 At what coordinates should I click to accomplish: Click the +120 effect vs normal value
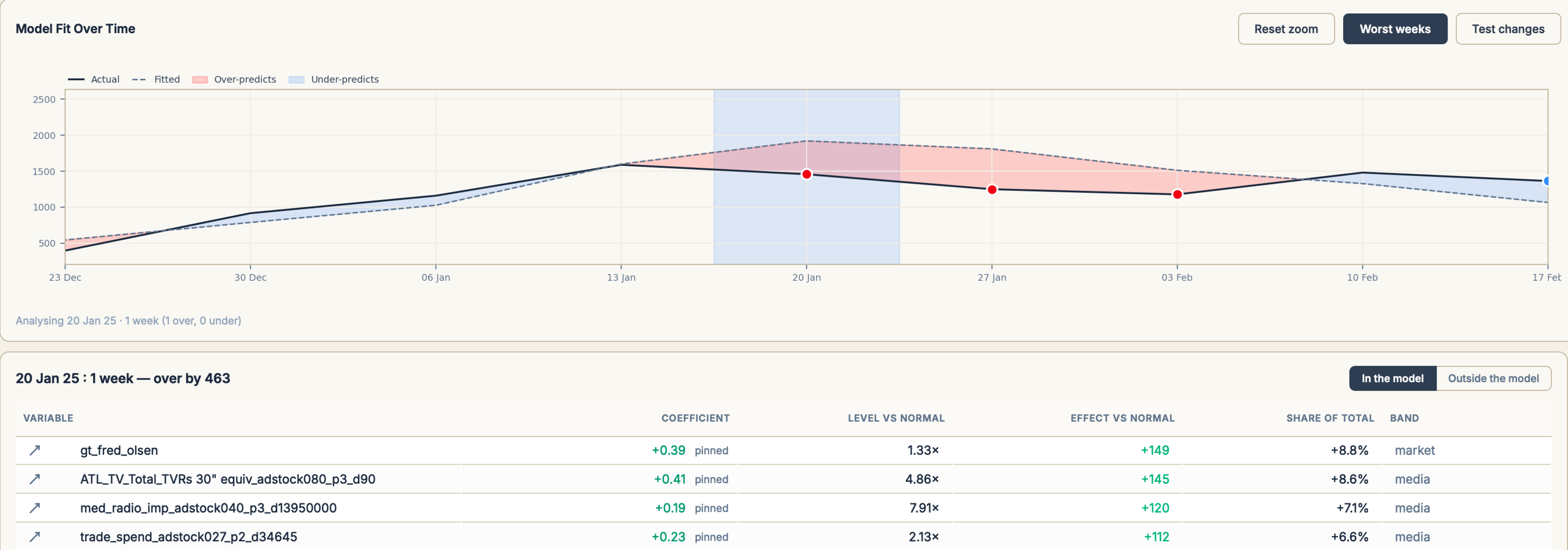click(x=1155, y=507)
